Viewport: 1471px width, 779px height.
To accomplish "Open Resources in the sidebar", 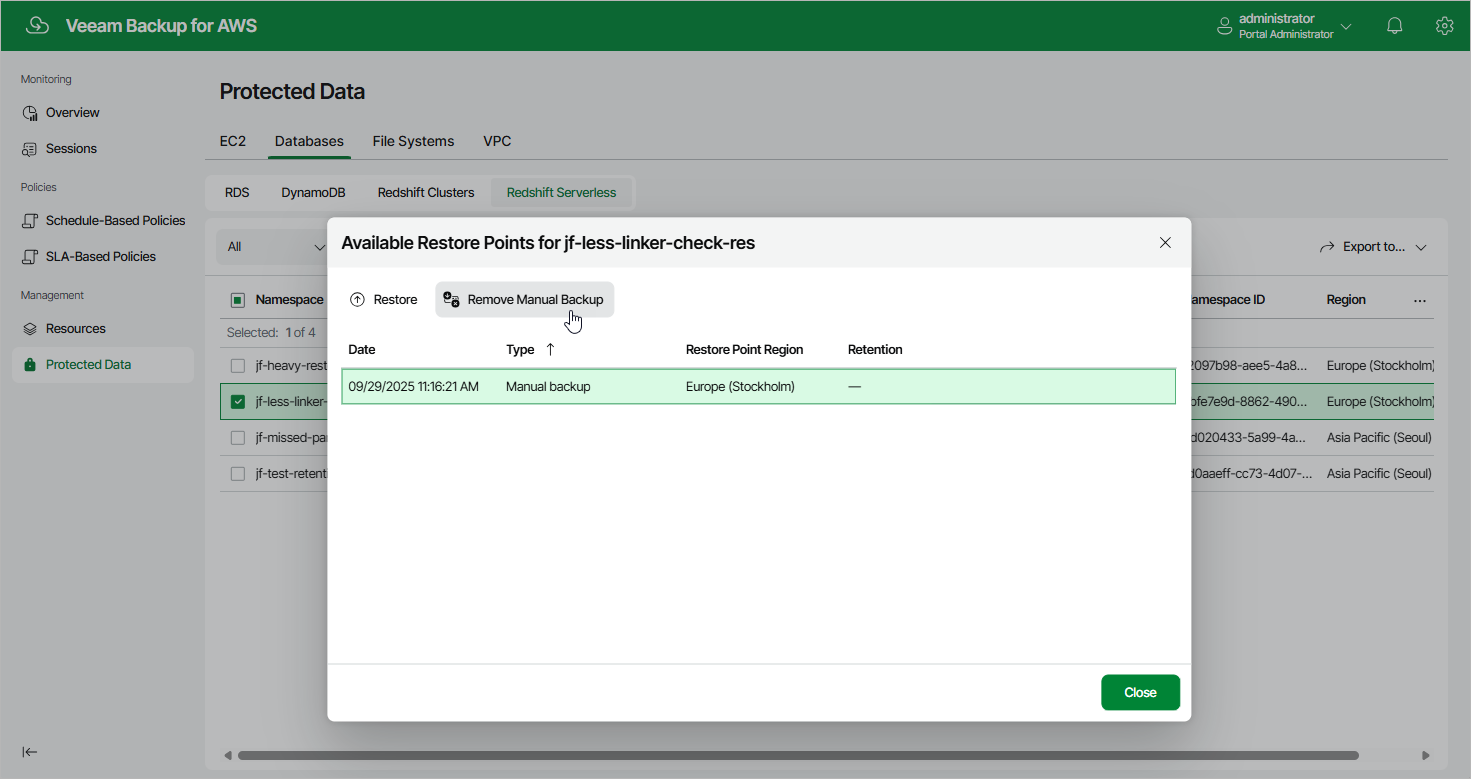I will (x=76, y=329).
